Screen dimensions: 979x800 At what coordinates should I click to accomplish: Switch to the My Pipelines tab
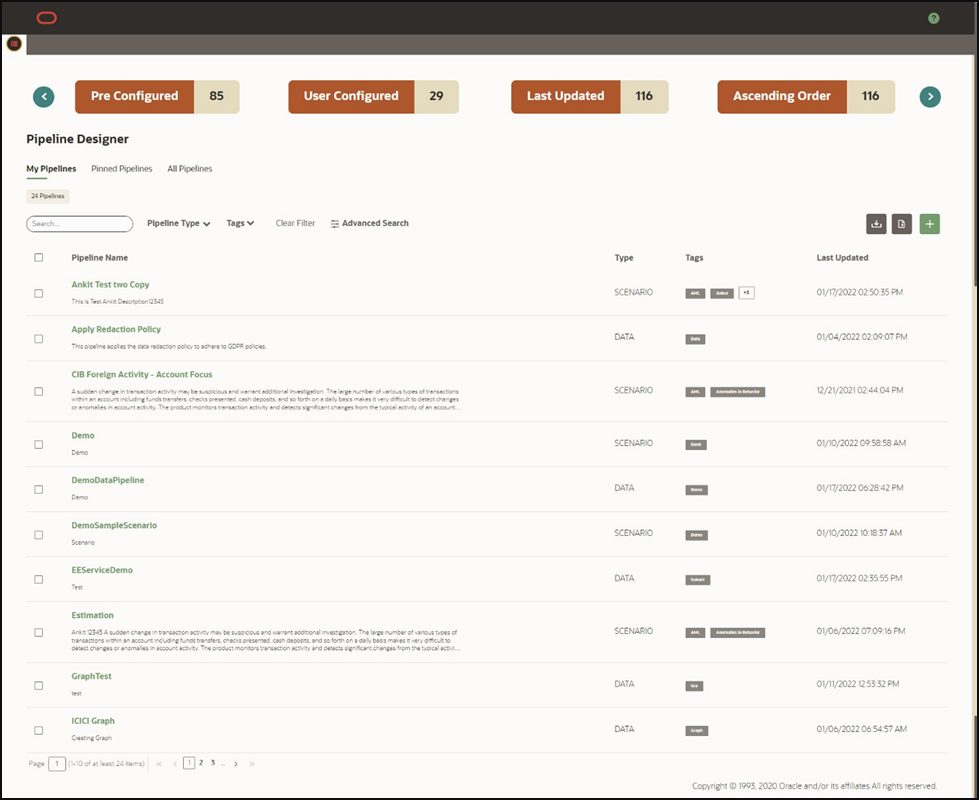[51, 169]
